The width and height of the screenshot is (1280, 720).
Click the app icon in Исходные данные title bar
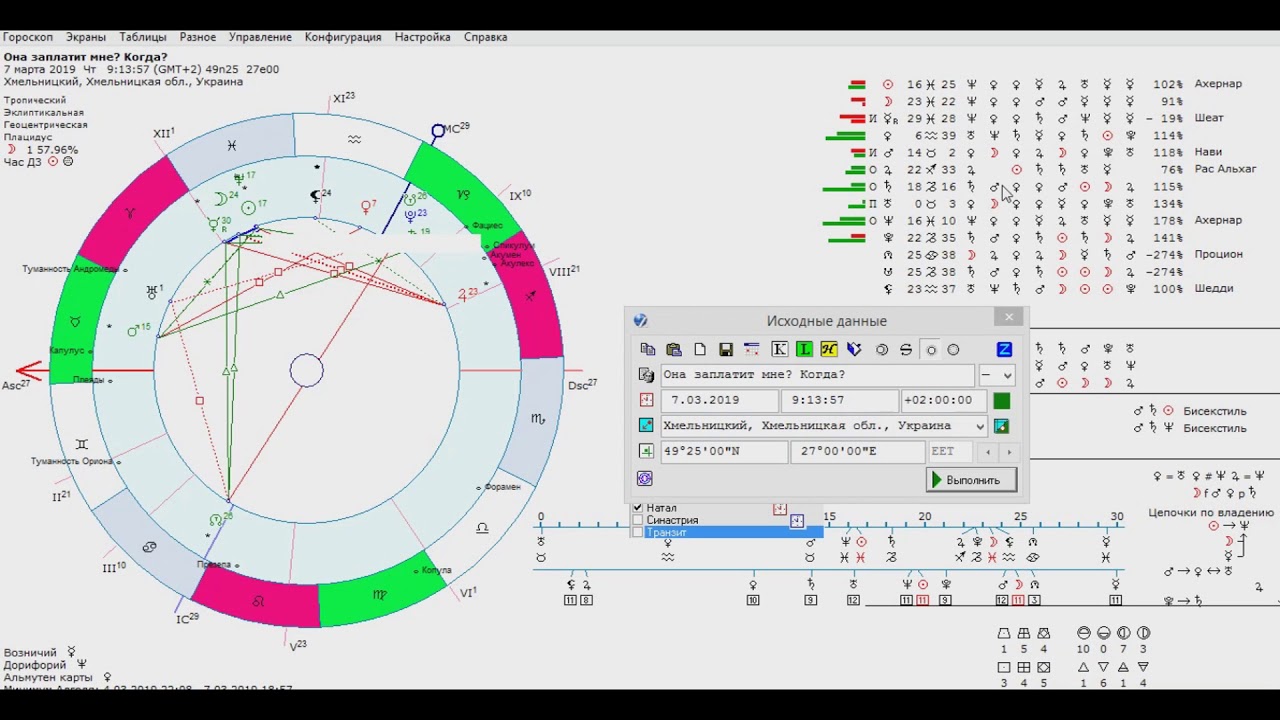click(641, 321)
